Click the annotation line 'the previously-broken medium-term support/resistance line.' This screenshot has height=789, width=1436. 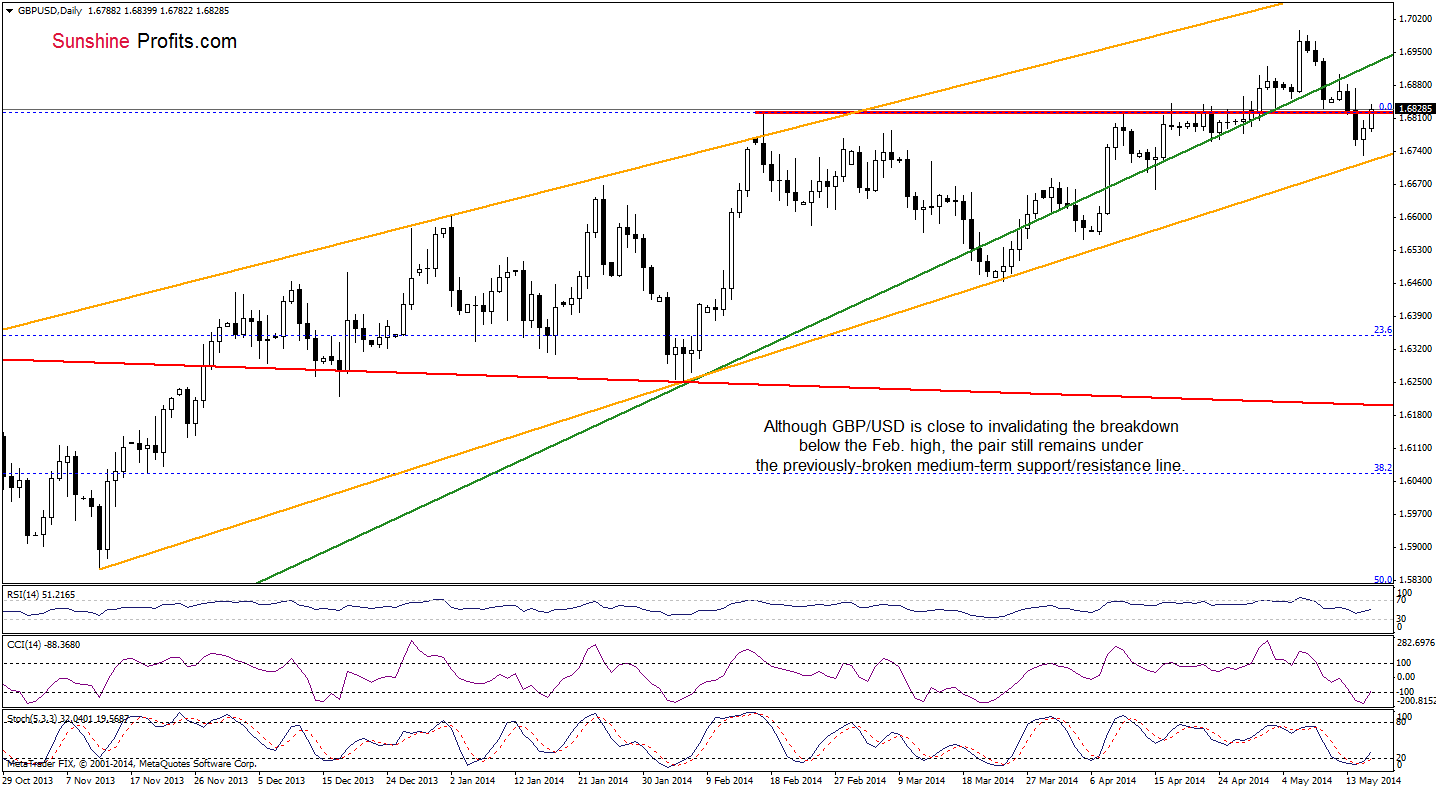(970, 465)
